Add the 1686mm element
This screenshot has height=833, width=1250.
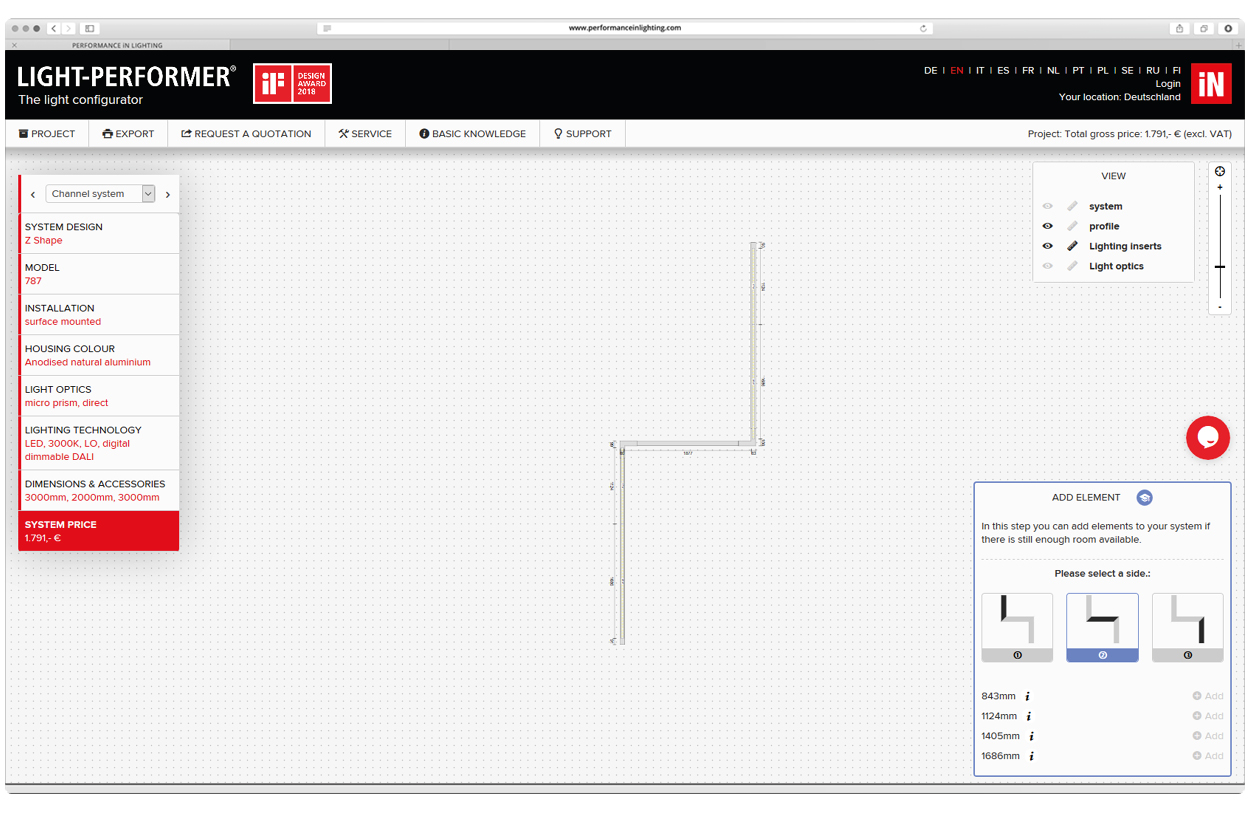click(1208, 756)
